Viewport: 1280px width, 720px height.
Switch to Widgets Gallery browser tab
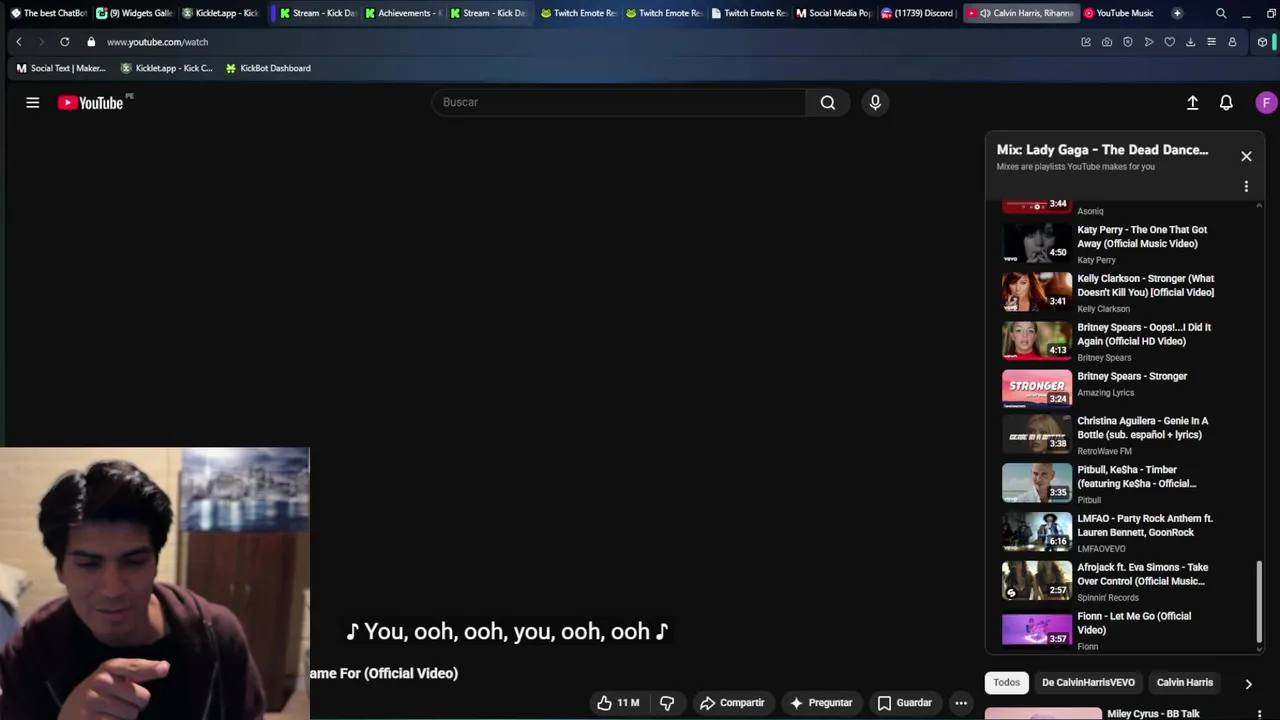click(134, 13)
